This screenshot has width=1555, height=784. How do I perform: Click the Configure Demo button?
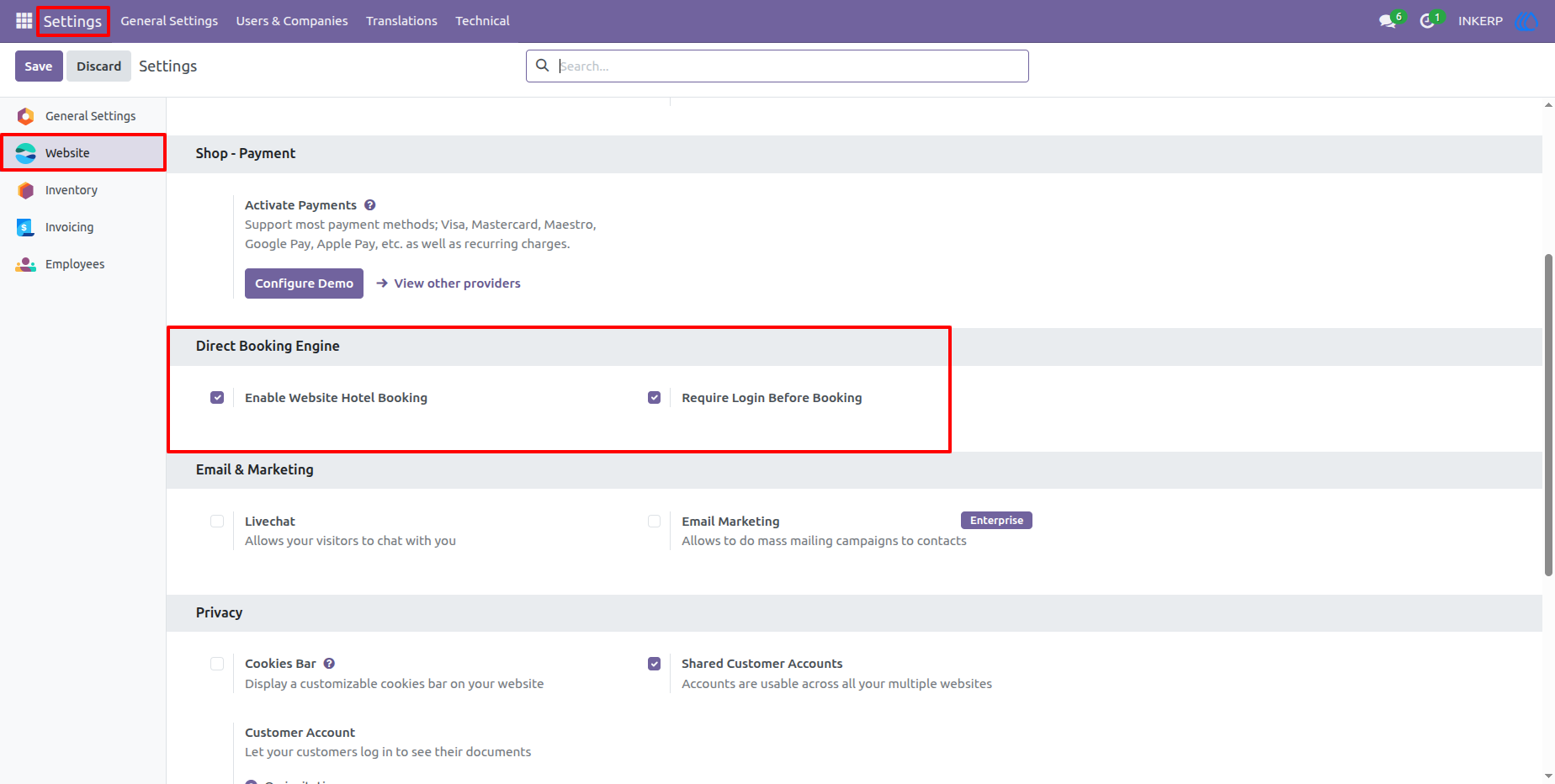click(x=304, y=283)
